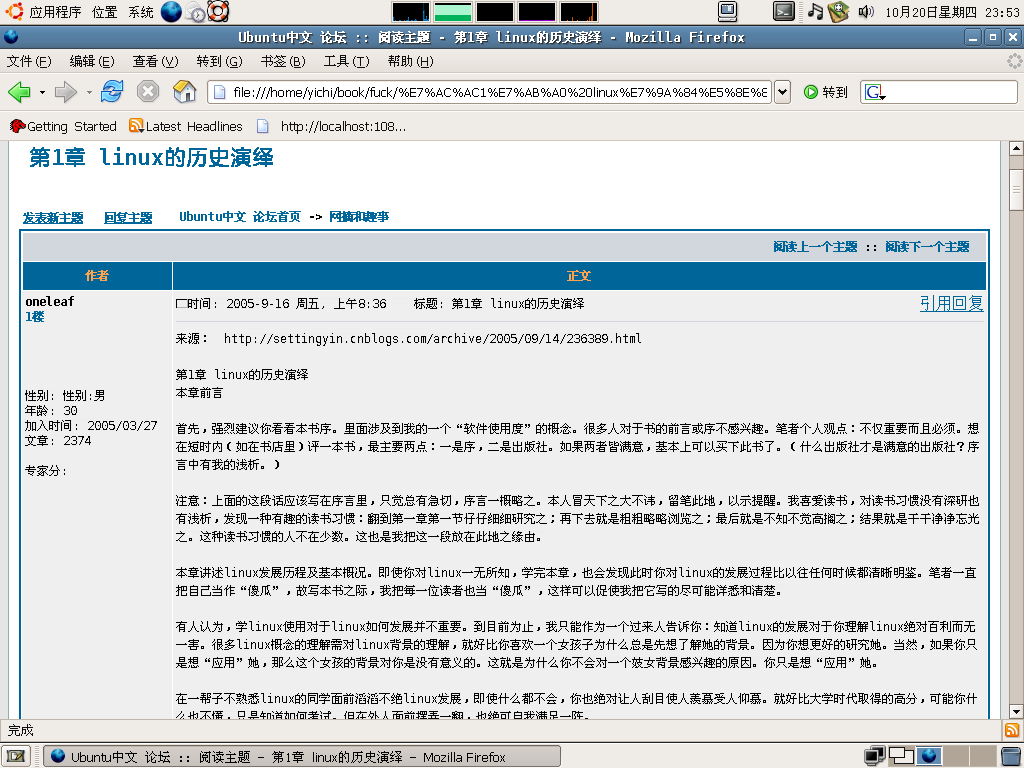Open the 应用程序 Applications menu
The image size is (1024, 768).
tap(43, 12)
